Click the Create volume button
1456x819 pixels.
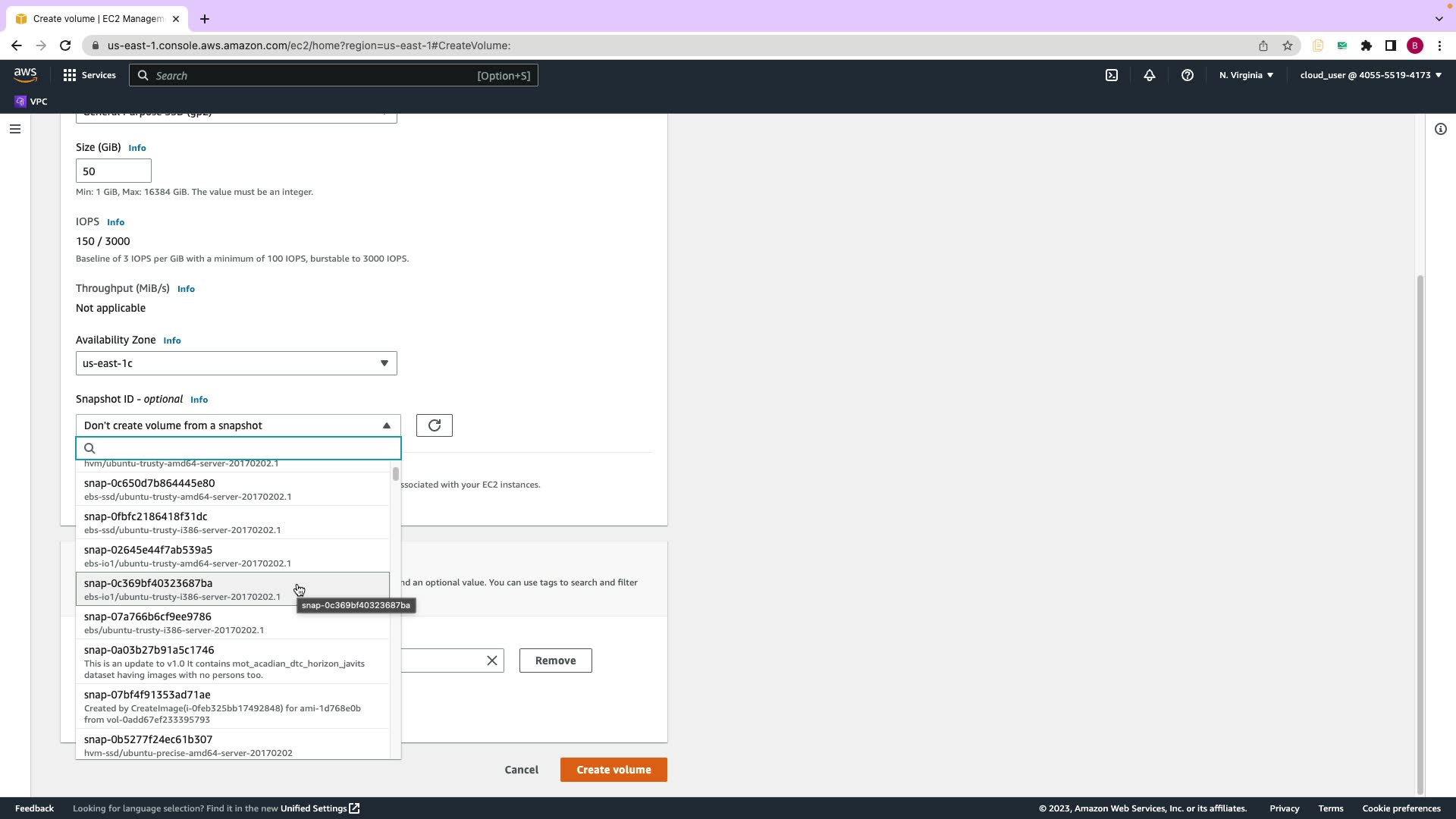[613, 770]
